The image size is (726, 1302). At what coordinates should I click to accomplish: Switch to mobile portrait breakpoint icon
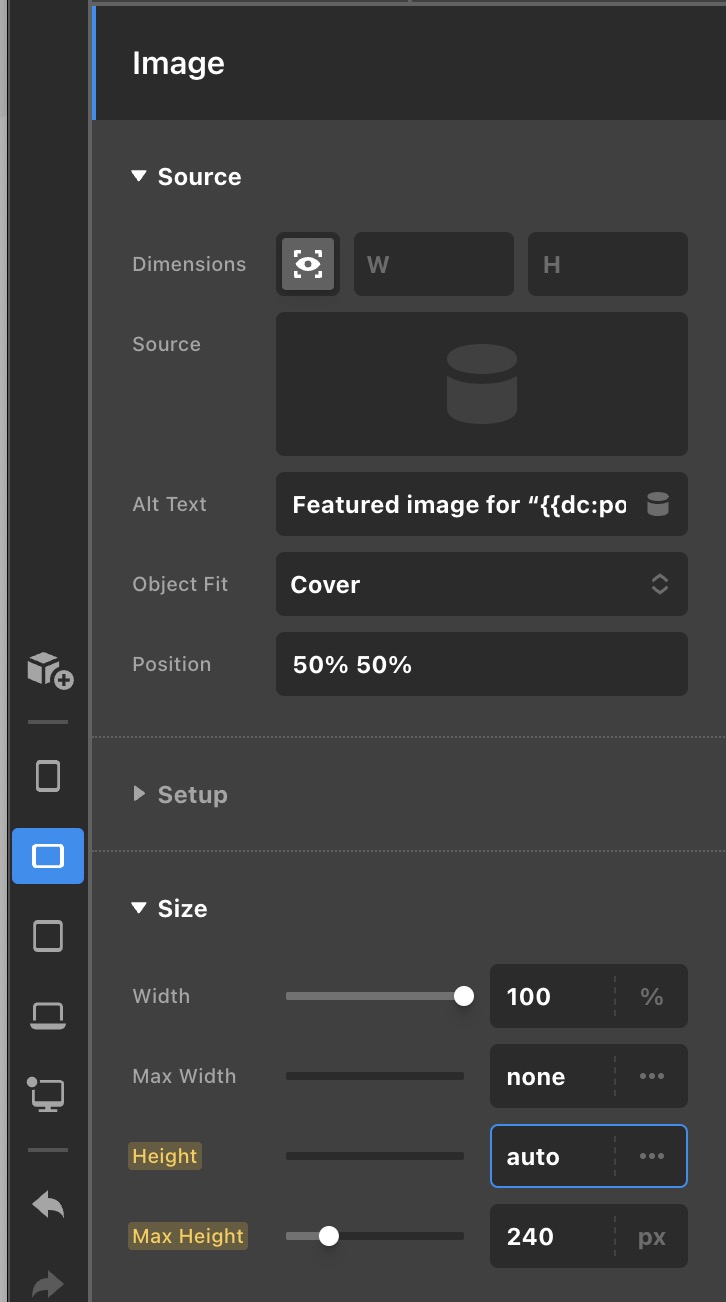point(48,776)
